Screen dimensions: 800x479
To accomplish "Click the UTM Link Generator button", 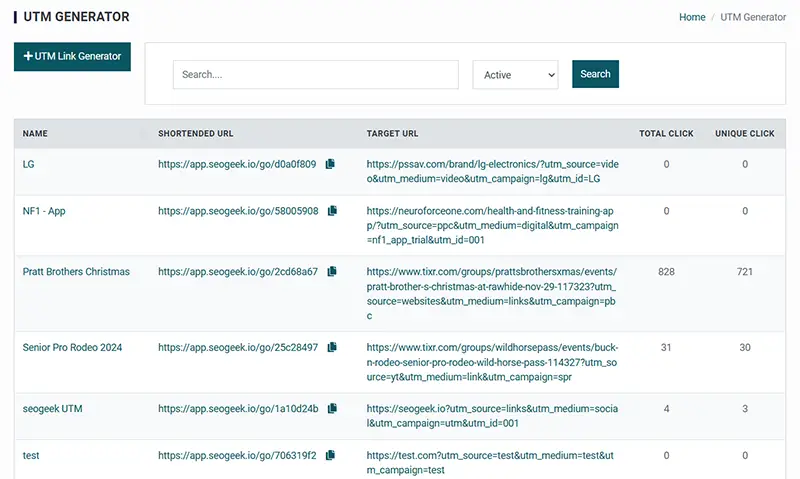I will (x=72, y=57).
